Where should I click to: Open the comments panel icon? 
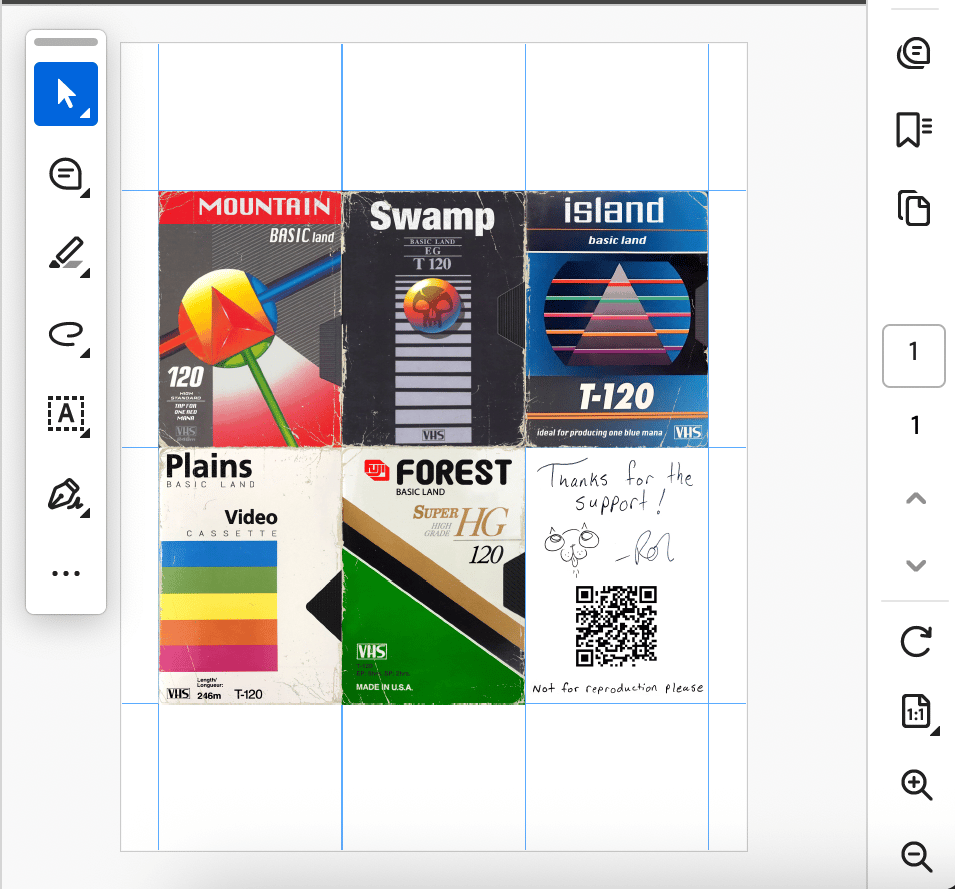pyautogui.click(x=914, y=53)
